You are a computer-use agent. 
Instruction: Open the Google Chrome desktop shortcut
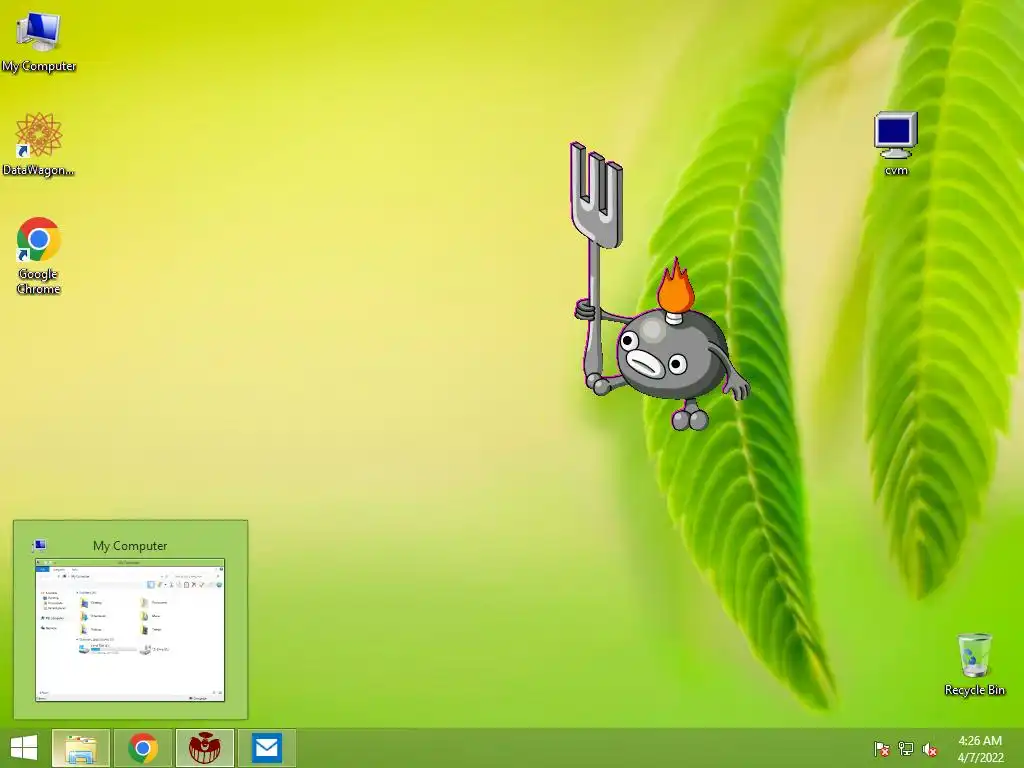[39, 255]
